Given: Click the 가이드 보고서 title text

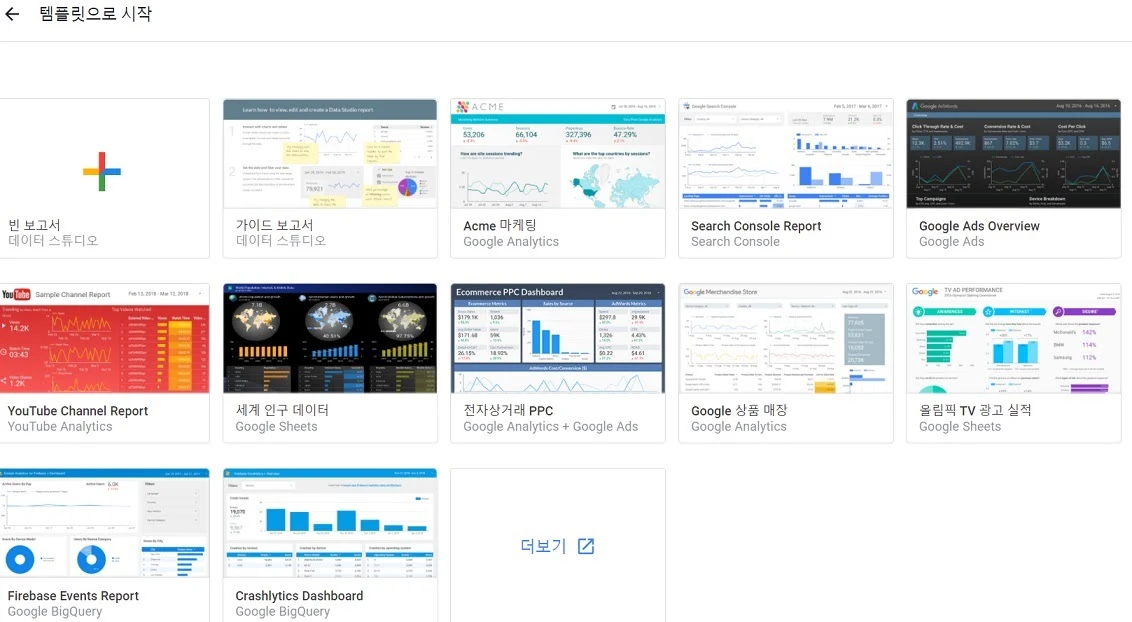Looking at the screenshot, I should [274, 225].
